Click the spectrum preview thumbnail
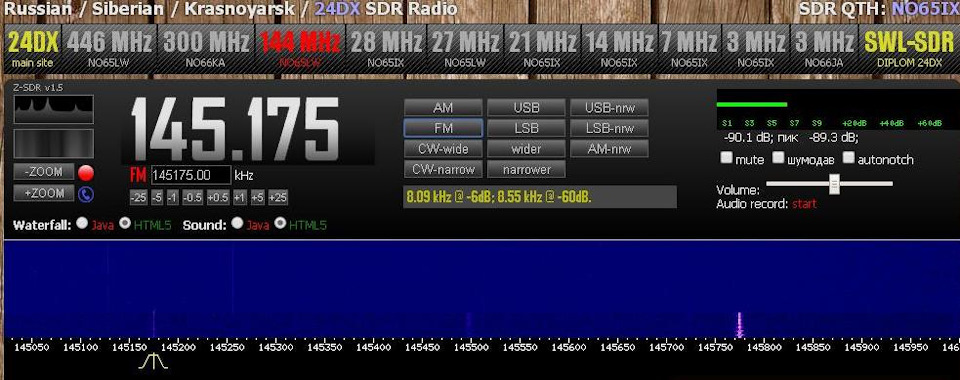960x380 pixels. coord(54,110)
